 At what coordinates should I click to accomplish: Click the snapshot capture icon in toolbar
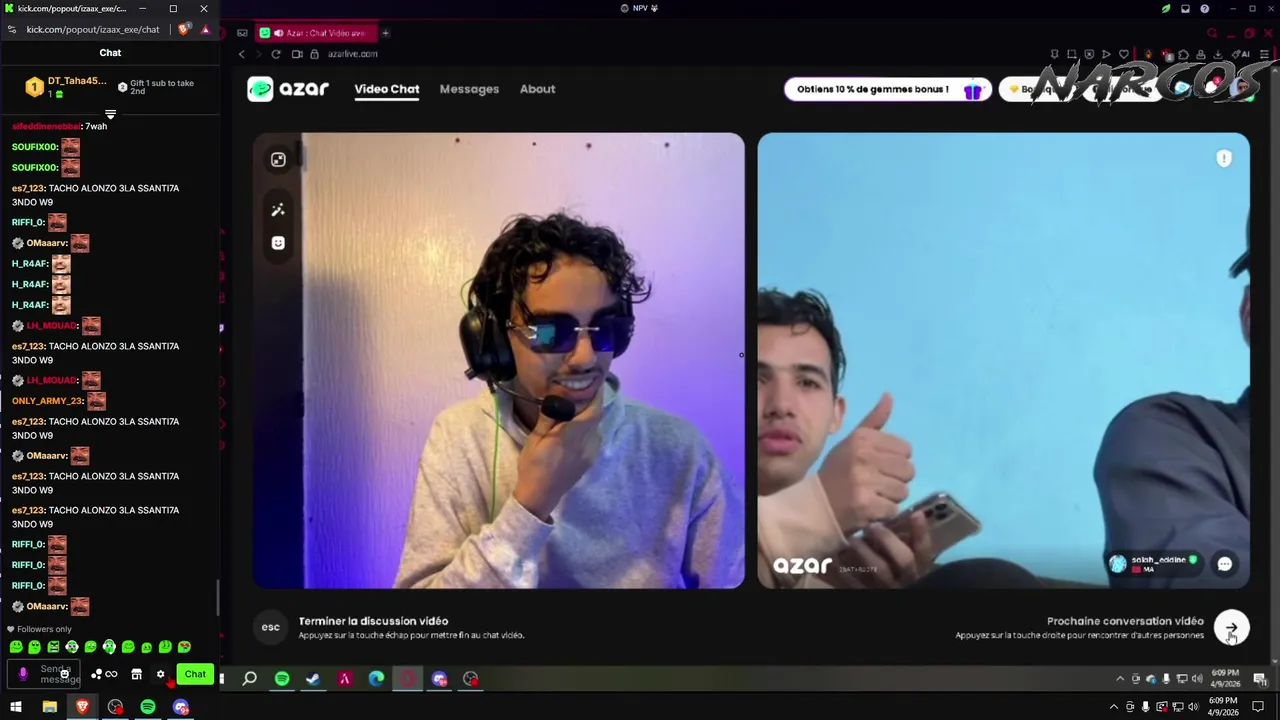tap(1071, 54)
